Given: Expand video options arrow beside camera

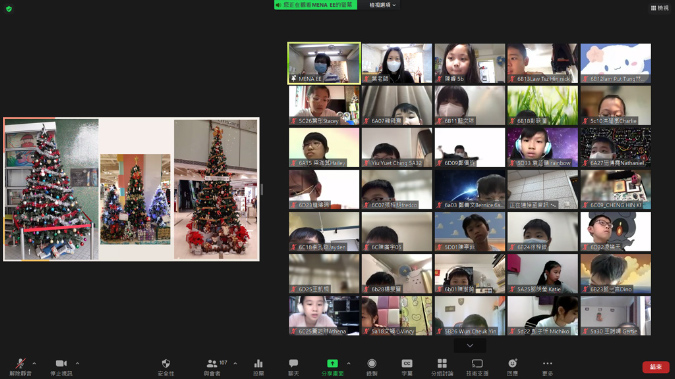Looking at the screenshot, I should pos(77,363).
